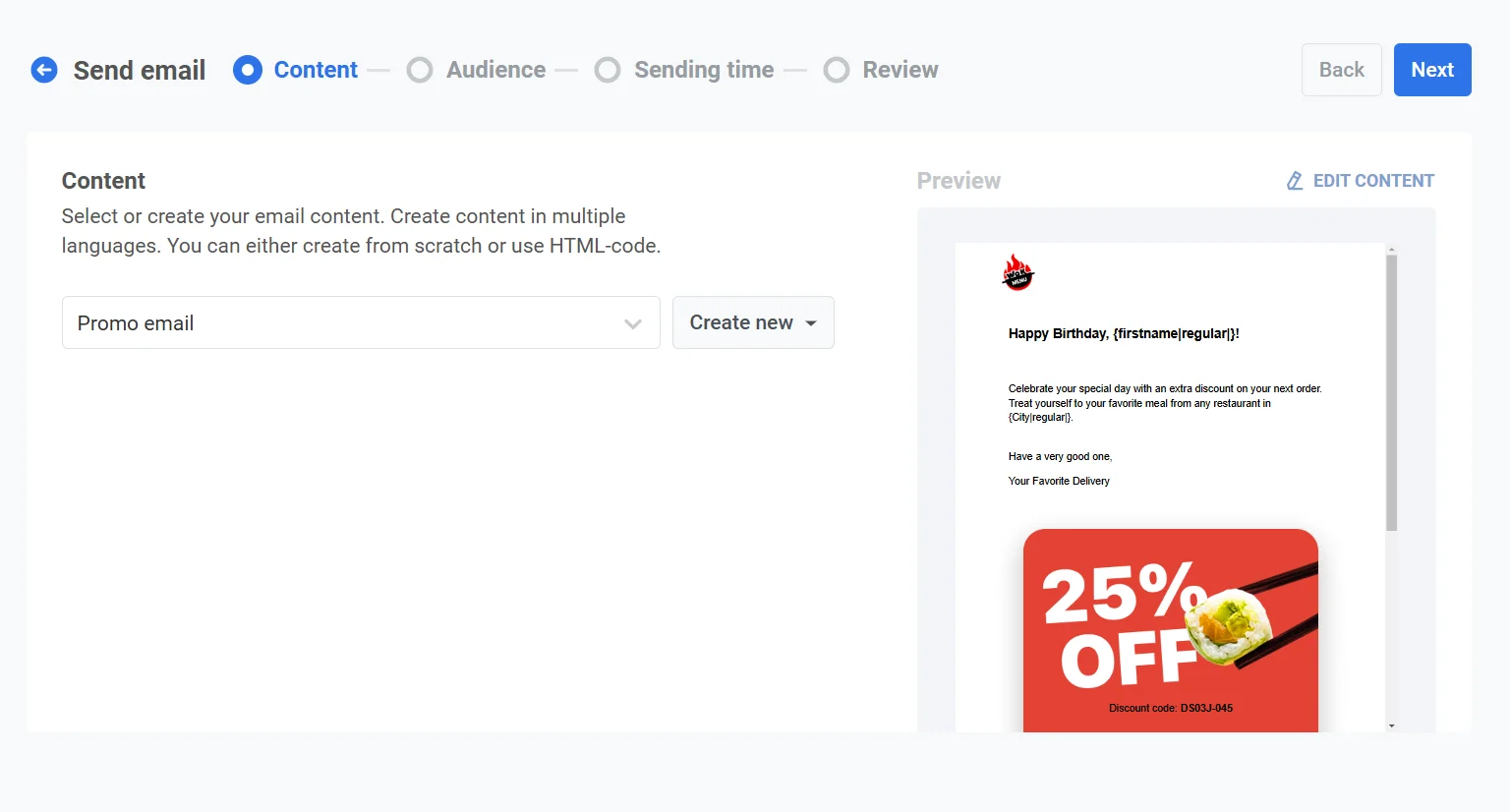Select the Content step radio circle
Viewport: 1510px width, 812px height.
tap(248, 70)
